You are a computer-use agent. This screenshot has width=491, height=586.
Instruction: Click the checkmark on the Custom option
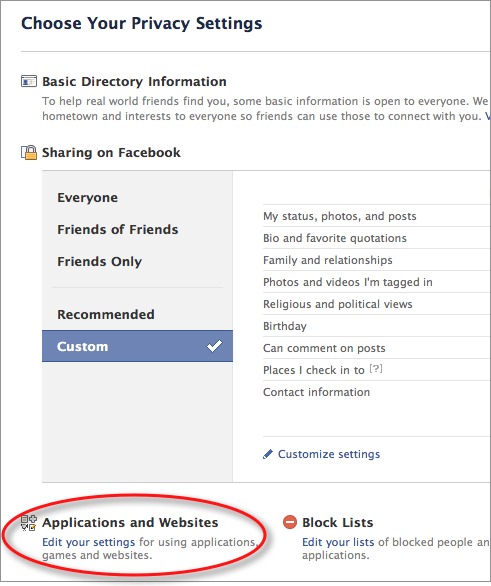pos(214,346)
